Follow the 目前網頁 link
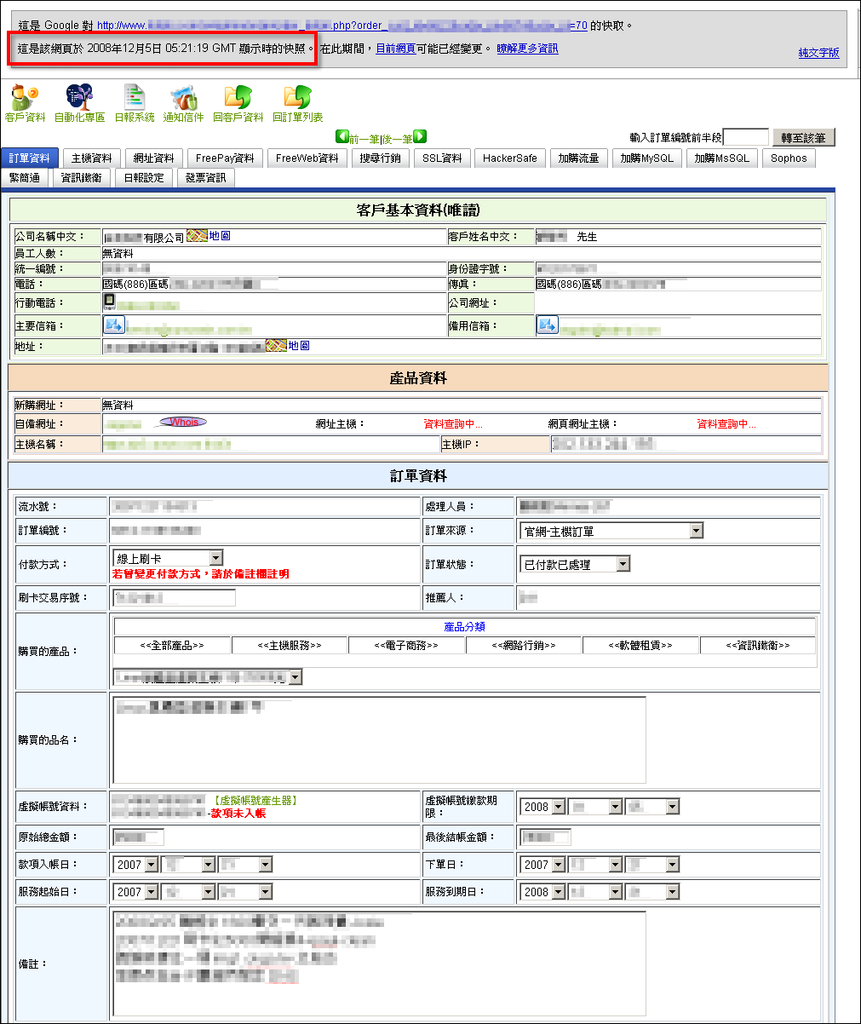 tap(396, 48)
